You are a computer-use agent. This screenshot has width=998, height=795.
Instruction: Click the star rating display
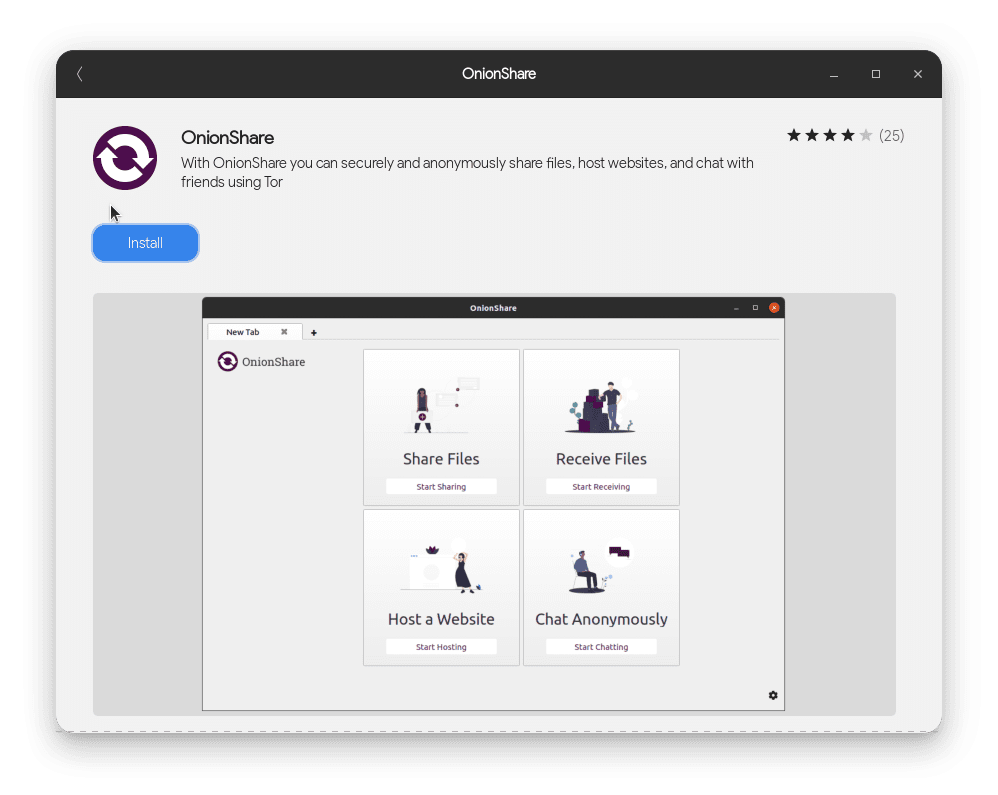829,135
